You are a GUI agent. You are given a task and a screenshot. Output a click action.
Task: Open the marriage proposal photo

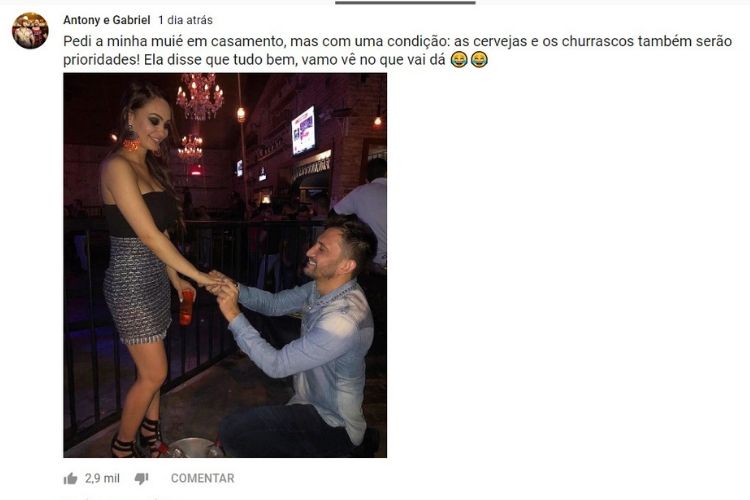pyautogui.click(x=225, y=265)
